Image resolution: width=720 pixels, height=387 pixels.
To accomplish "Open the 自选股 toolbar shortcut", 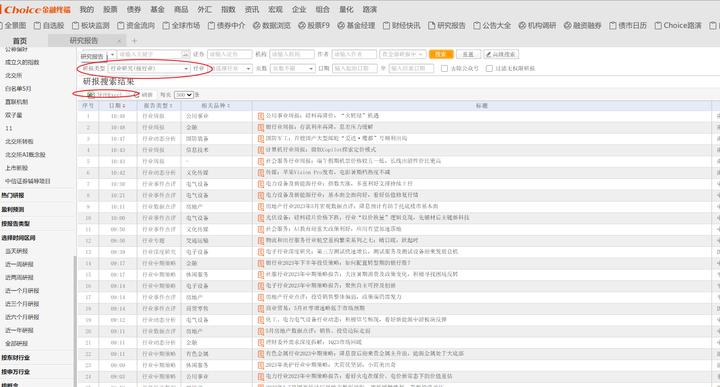I will pos(49,25).
